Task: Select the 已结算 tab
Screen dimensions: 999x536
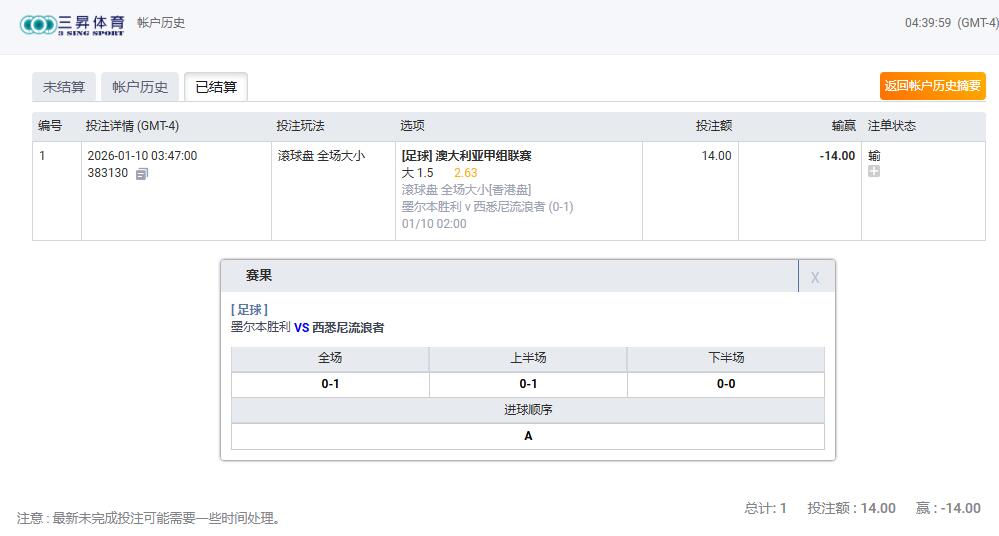Action: pyautogui.click(x=216, y=87)
